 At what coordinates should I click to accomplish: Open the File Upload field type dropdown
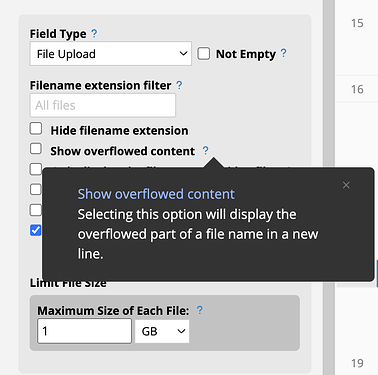(111, 54)
